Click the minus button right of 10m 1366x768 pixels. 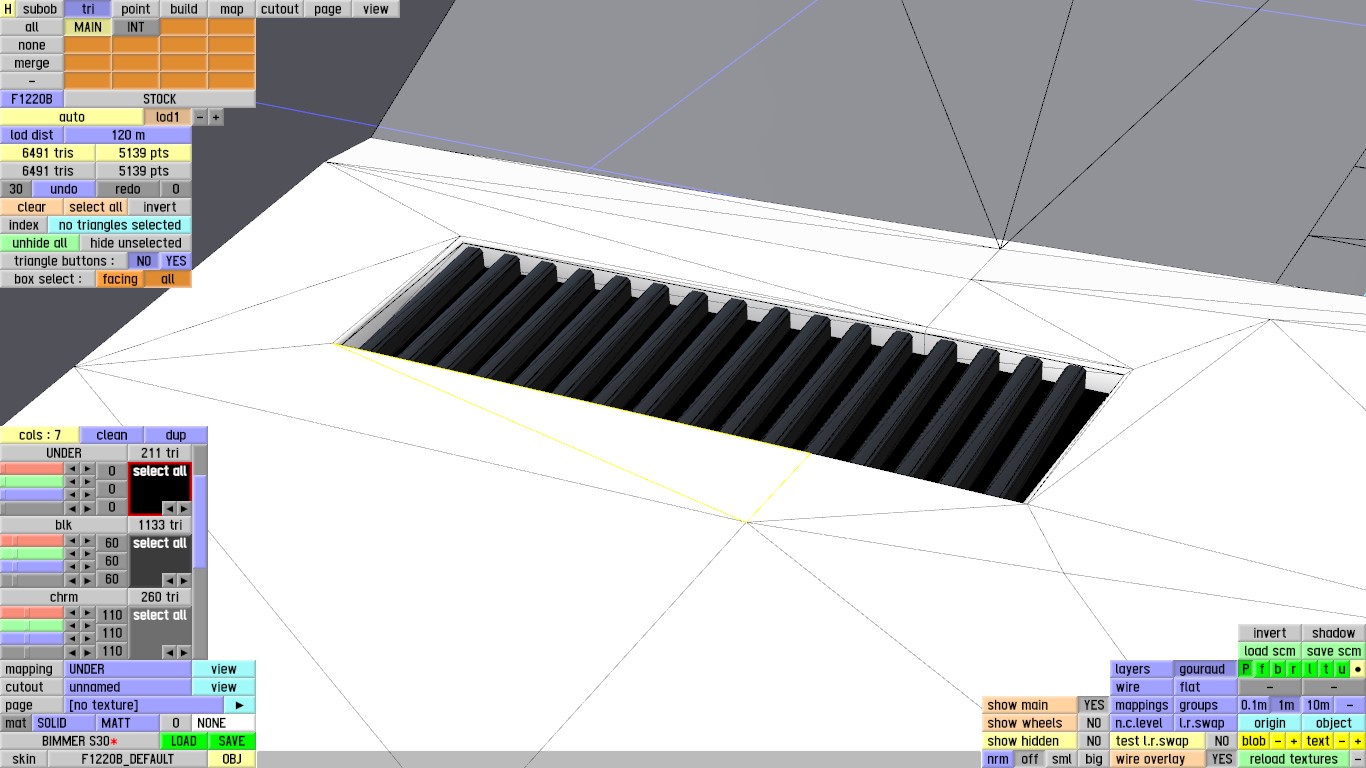[x=1349, y=705]
